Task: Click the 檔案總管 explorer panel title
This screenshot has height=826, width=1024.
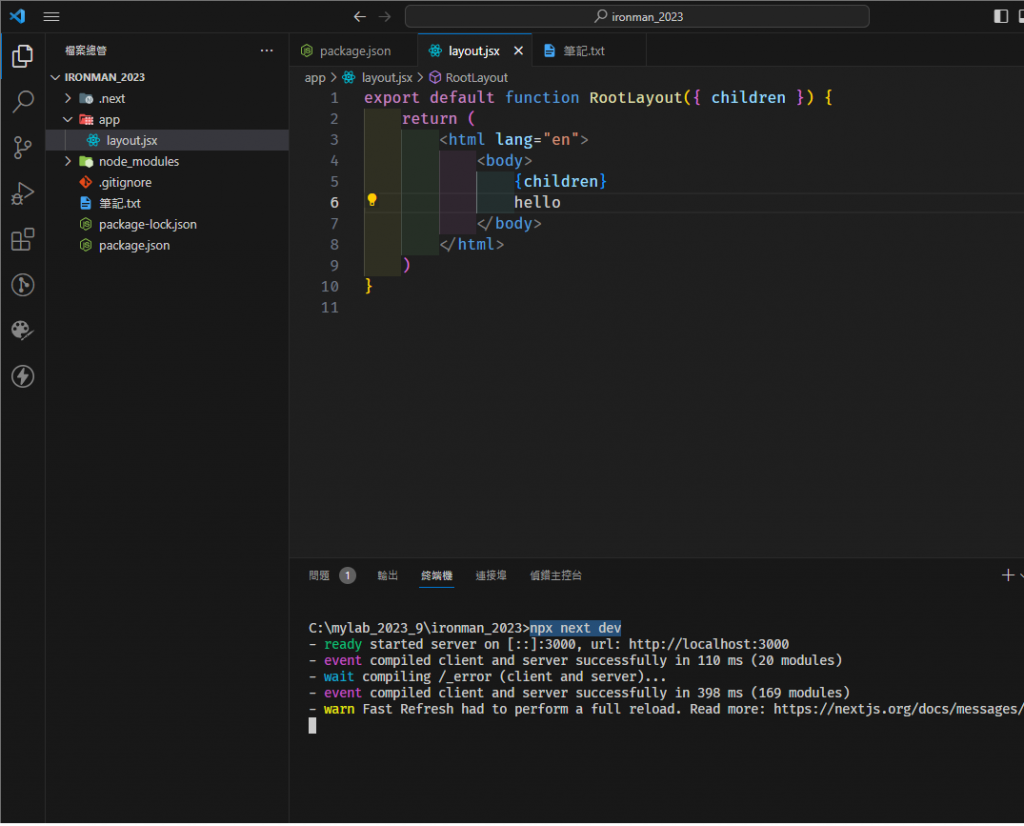Action: [x=86, y=51]
